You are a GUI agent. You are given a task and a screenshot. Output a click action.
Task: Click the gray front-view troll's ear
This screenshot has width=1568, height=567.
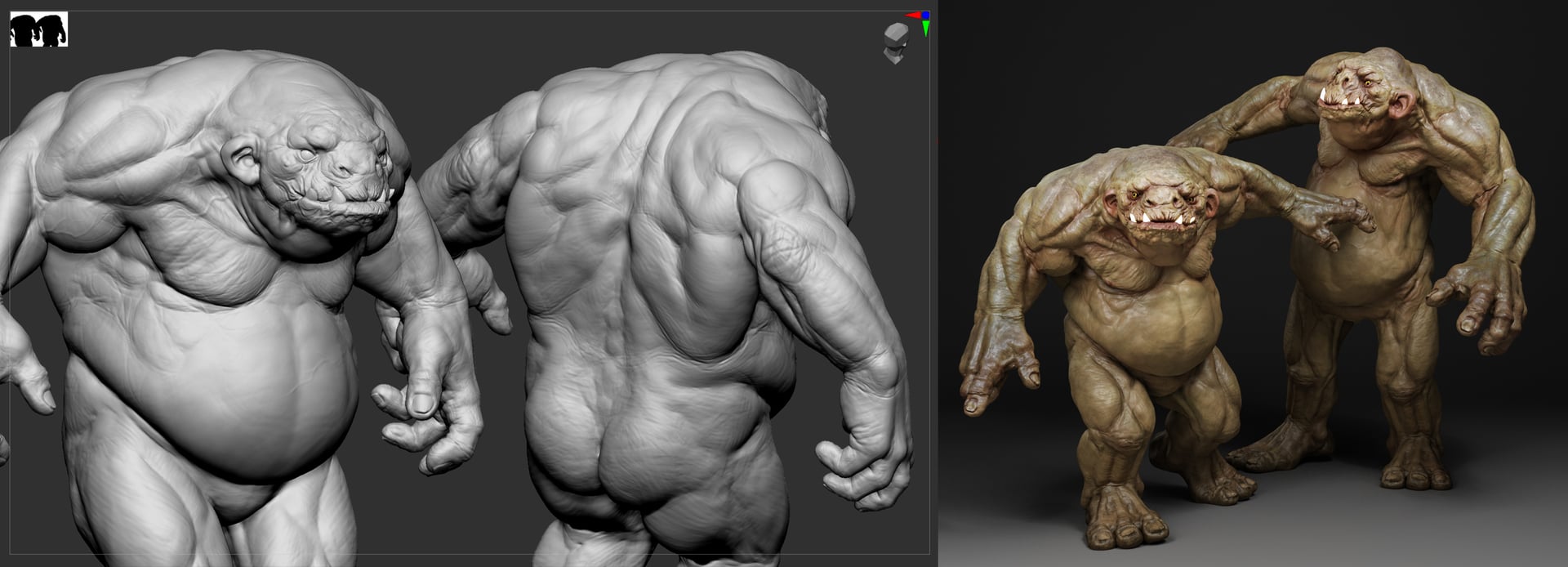(238, 157)
